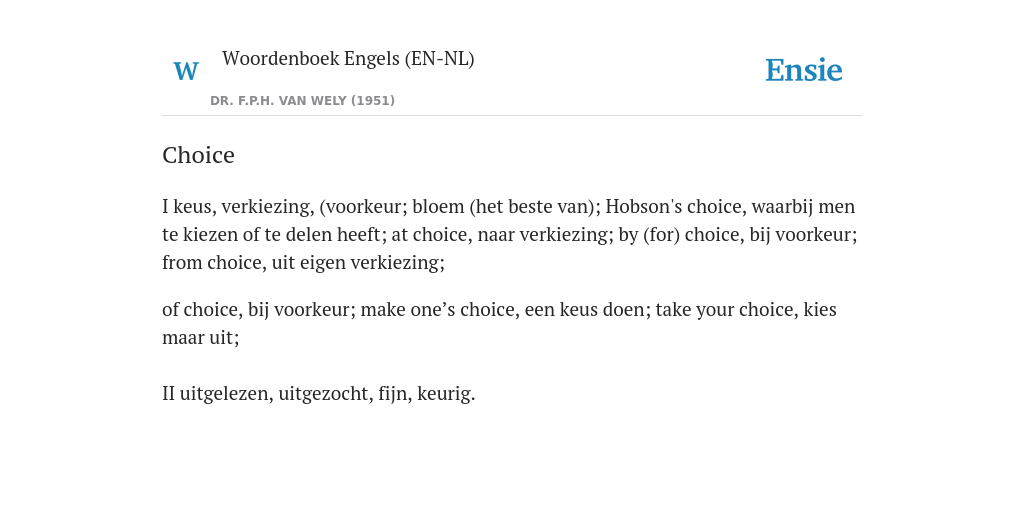The height and width of the screenshot is (512, 1024).
Task: Click the blue W dictionary icon
Action: click(x=185, y=71)
